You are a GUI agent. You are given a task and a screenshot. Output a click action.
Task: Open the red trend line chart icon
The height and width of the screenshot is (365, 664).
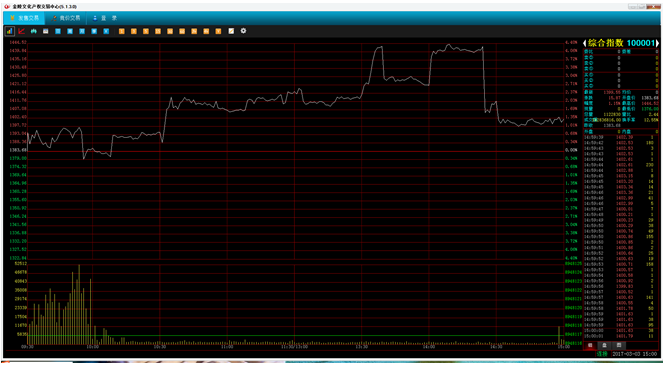click(x=22, y=31)
